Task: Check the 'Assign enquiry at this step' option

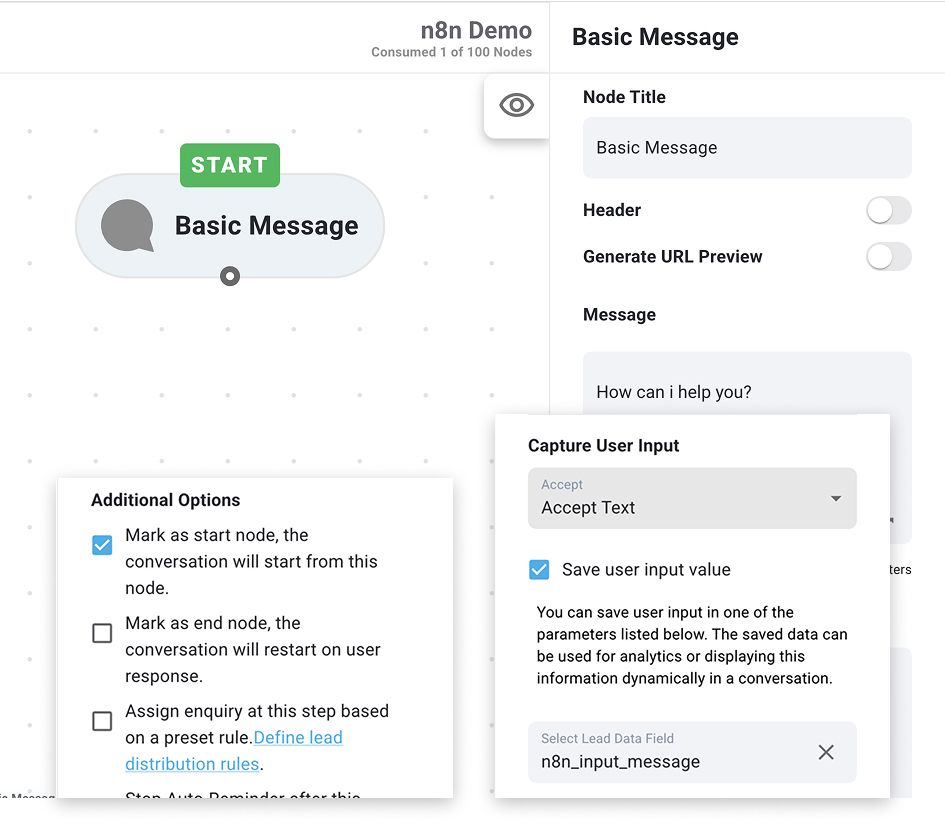Action: (x=101, y=721)
